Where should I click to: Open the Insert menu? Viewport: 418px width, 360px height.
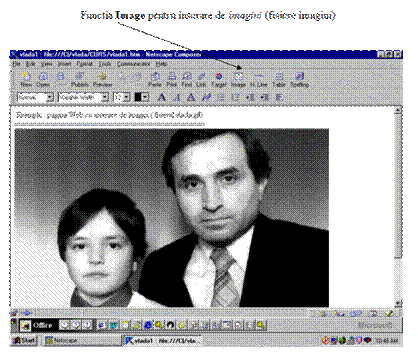(64, 63)
